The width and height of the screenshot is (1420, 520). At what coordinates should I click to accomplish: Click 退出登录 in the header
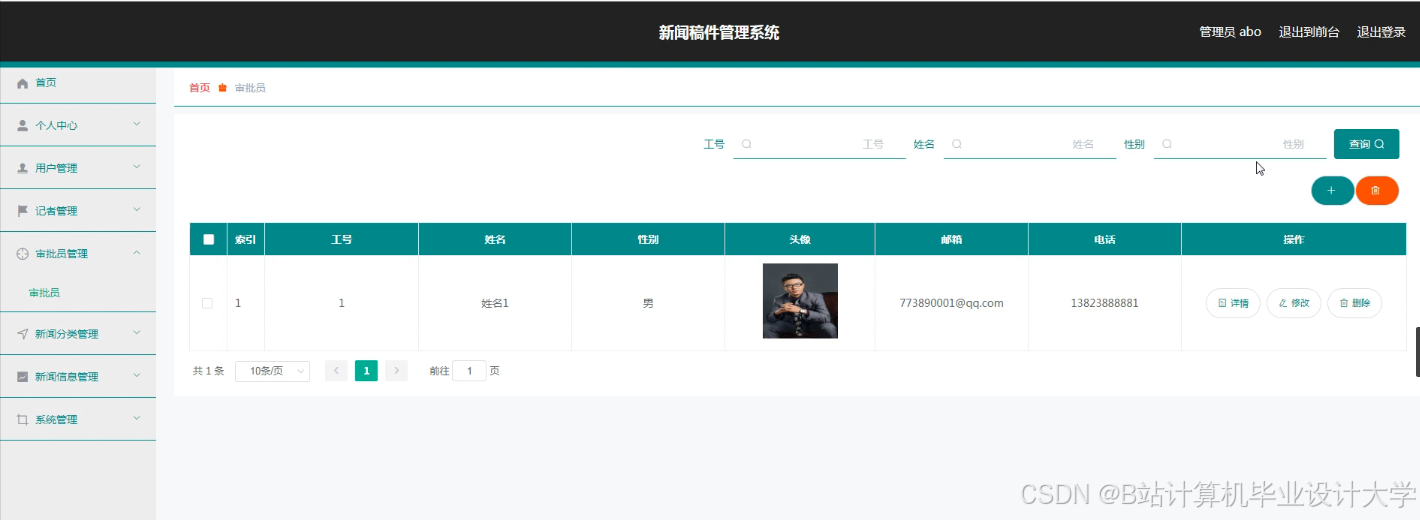pyautogui.click(x=1381, y=32)
